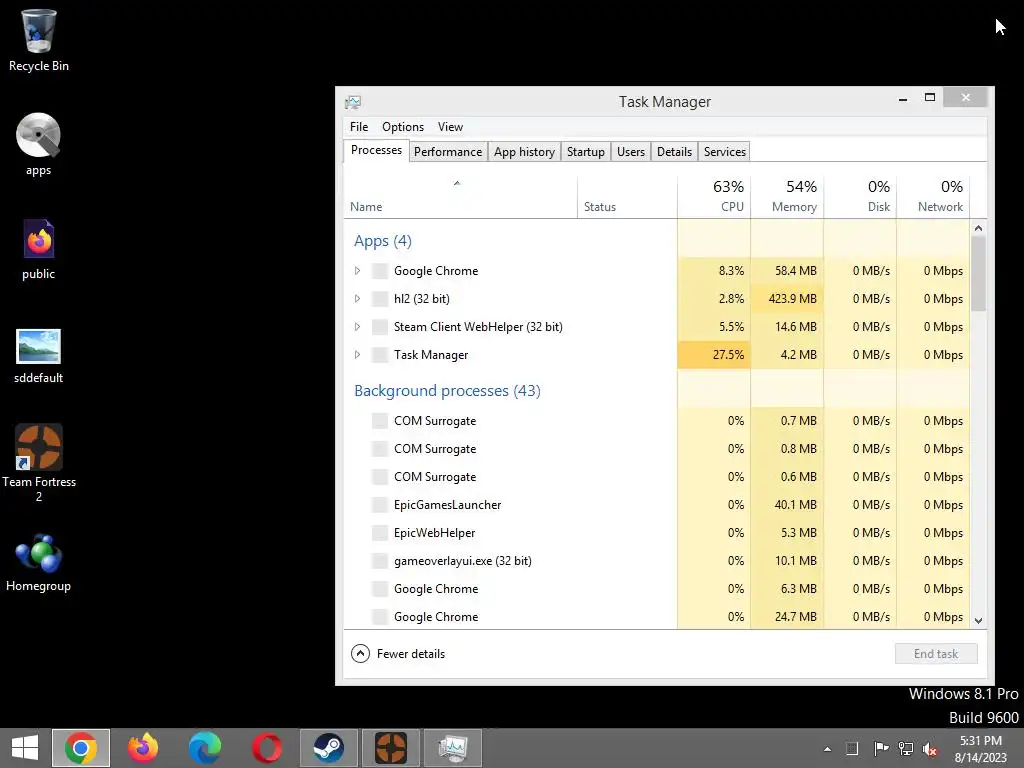This screenshot has width=1024, height=768.
Task: Open the View menu
Action: click(450, 127)
